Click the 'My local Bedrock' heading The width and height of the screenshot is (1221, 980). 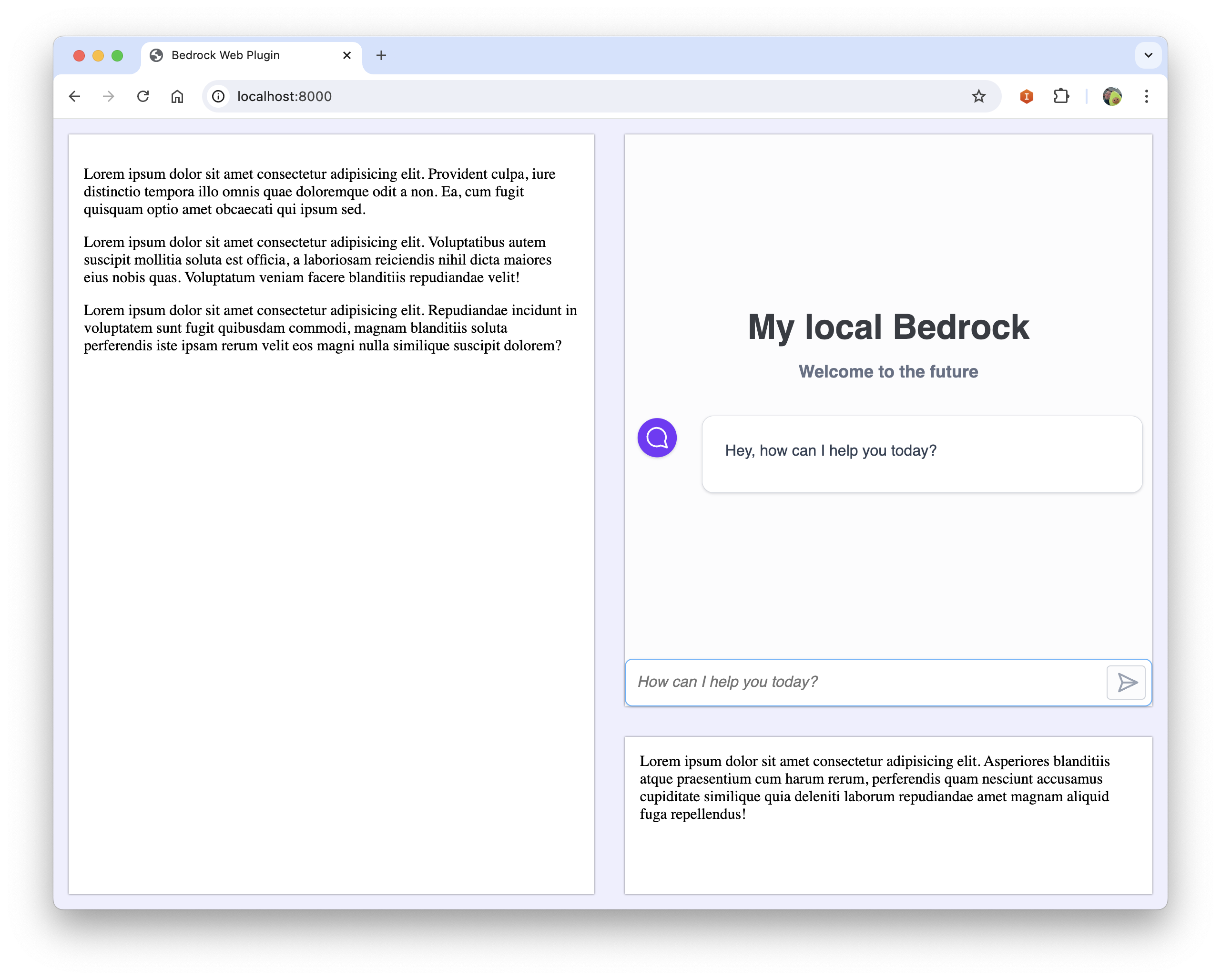pos(888,327)
